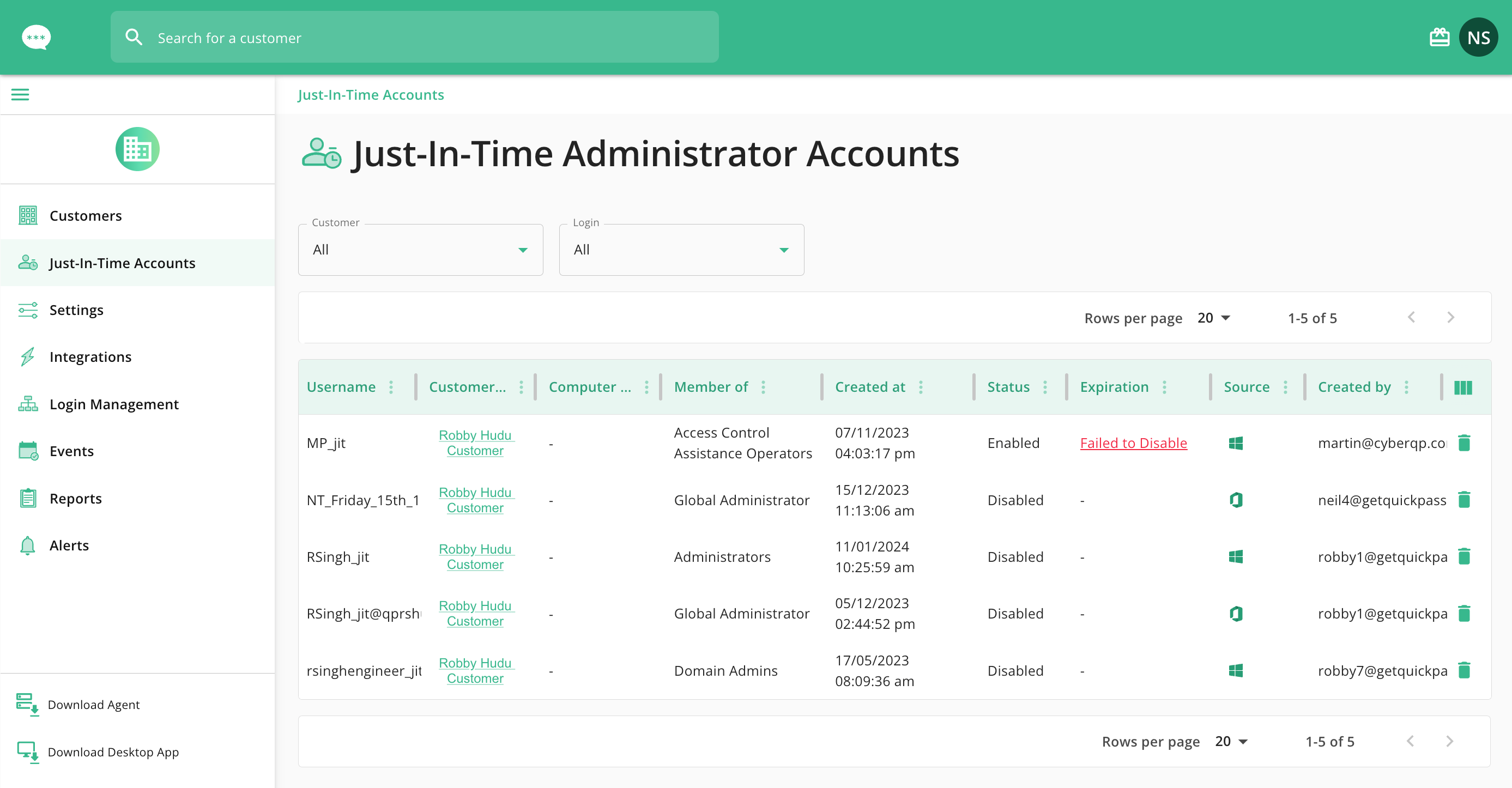Screen dimensions: 1512x788
Task: Open Alerts in the sidebar
Action: tap(137, 545)
